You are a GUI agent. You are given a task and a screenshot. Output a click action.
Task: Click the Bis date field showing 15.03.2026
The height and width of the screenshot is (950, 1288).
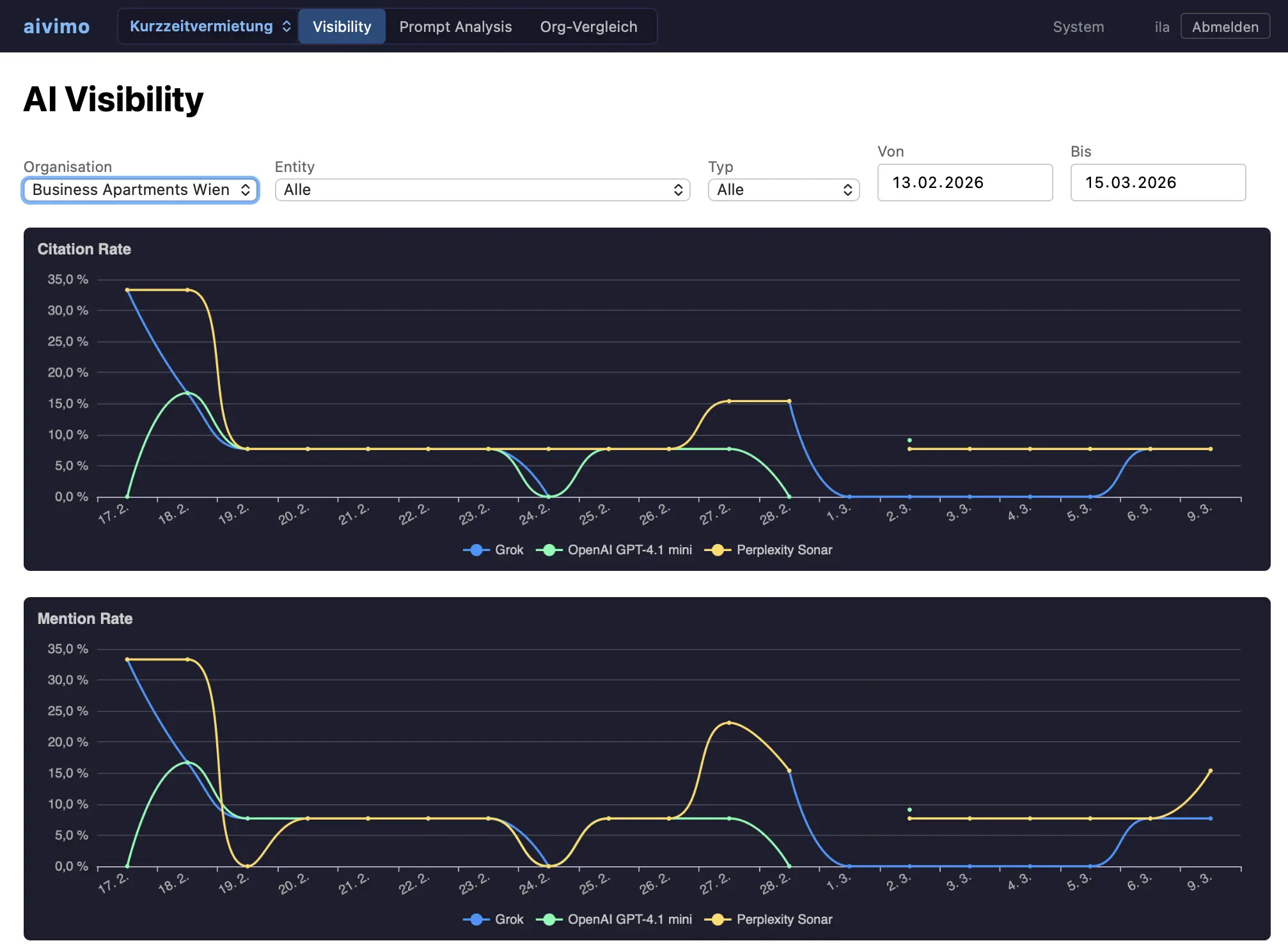[1158, 183]
